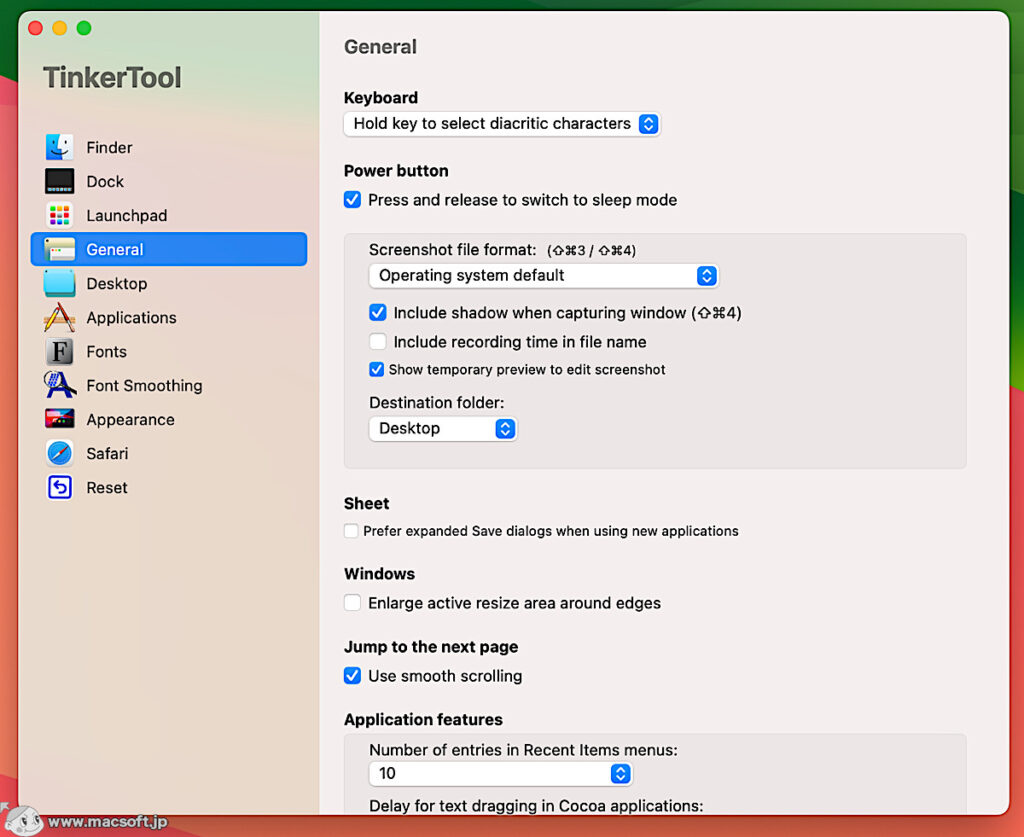
Task: Open the Recent Items entries count dropdown
Action: (622, 773)
